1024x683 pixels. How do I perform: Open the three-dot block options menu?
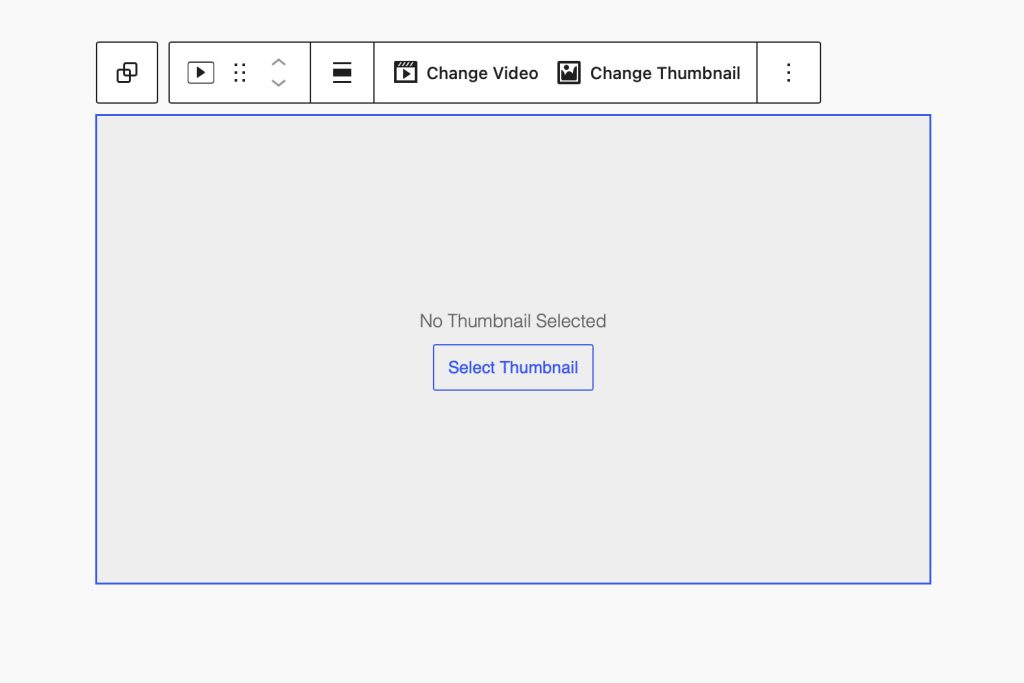[789, 72]
